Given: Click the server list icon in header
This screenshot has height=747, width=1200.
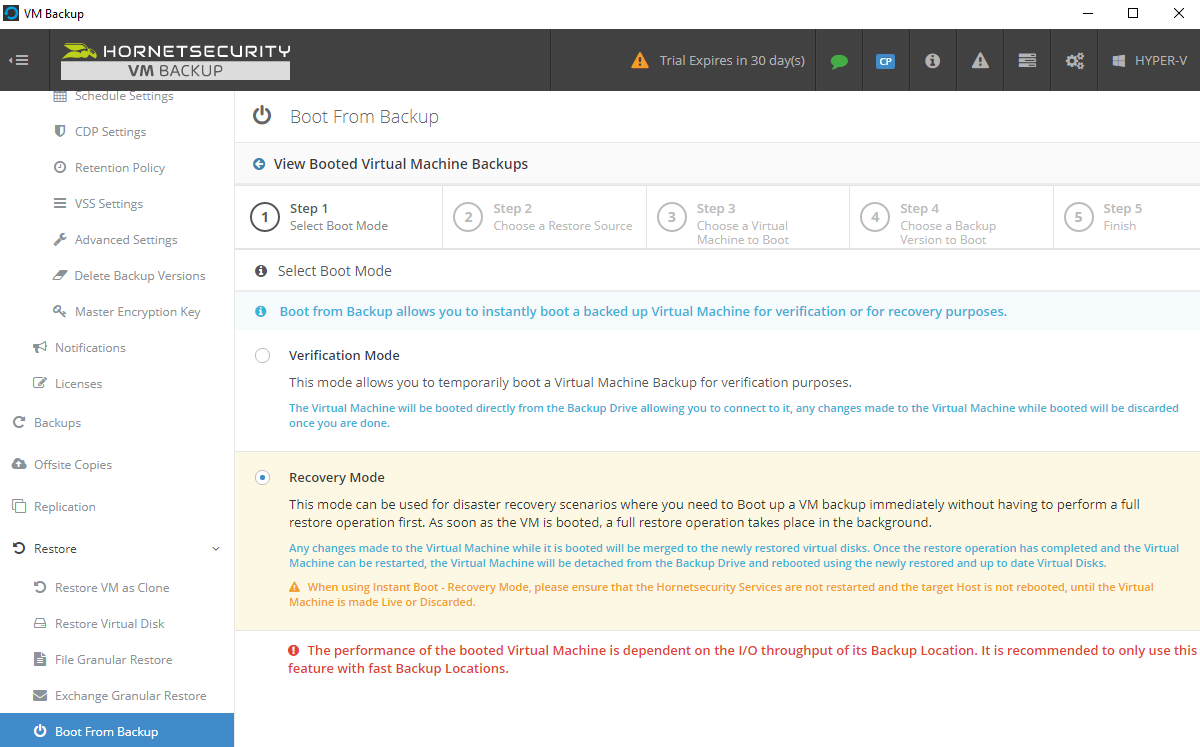Looking at the screenshot, I should click(1027, 61).
